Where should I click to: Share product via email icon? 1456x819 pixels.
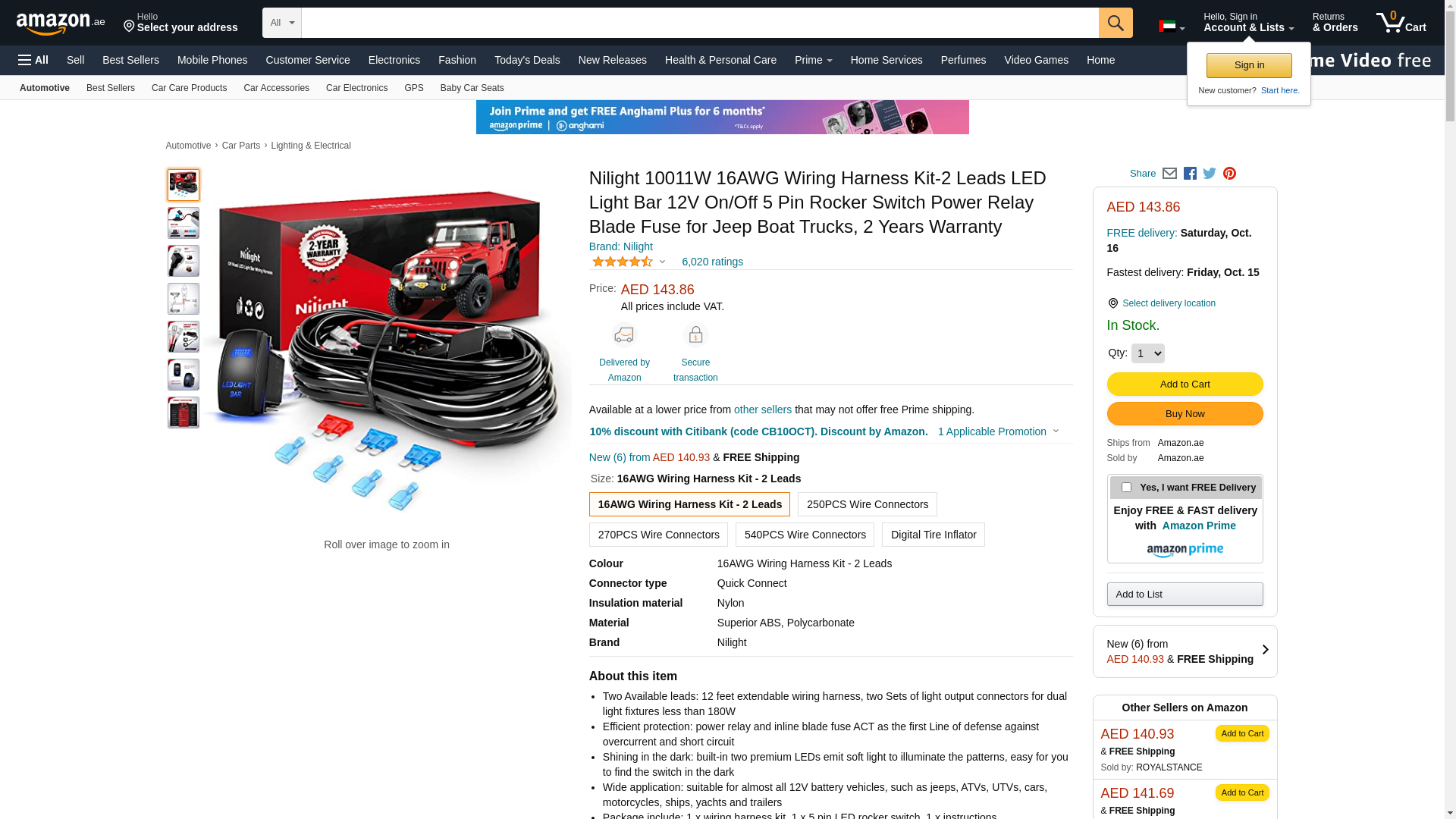coord(1169,174)
